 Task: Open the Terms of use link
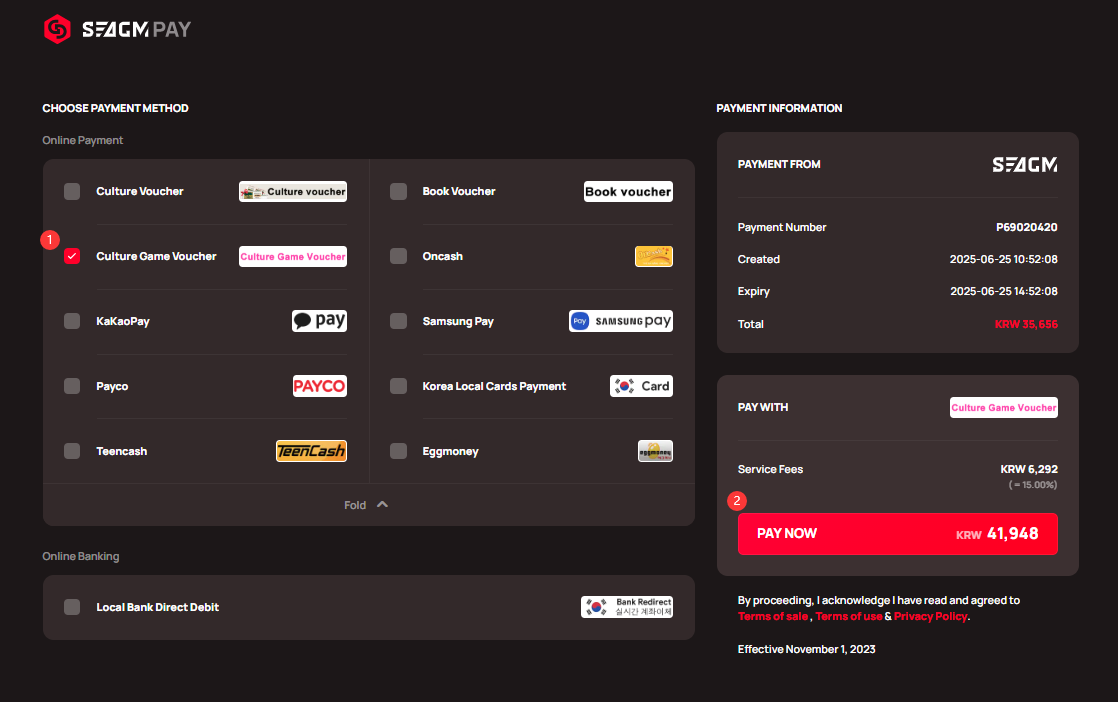(x=848, y=616)
